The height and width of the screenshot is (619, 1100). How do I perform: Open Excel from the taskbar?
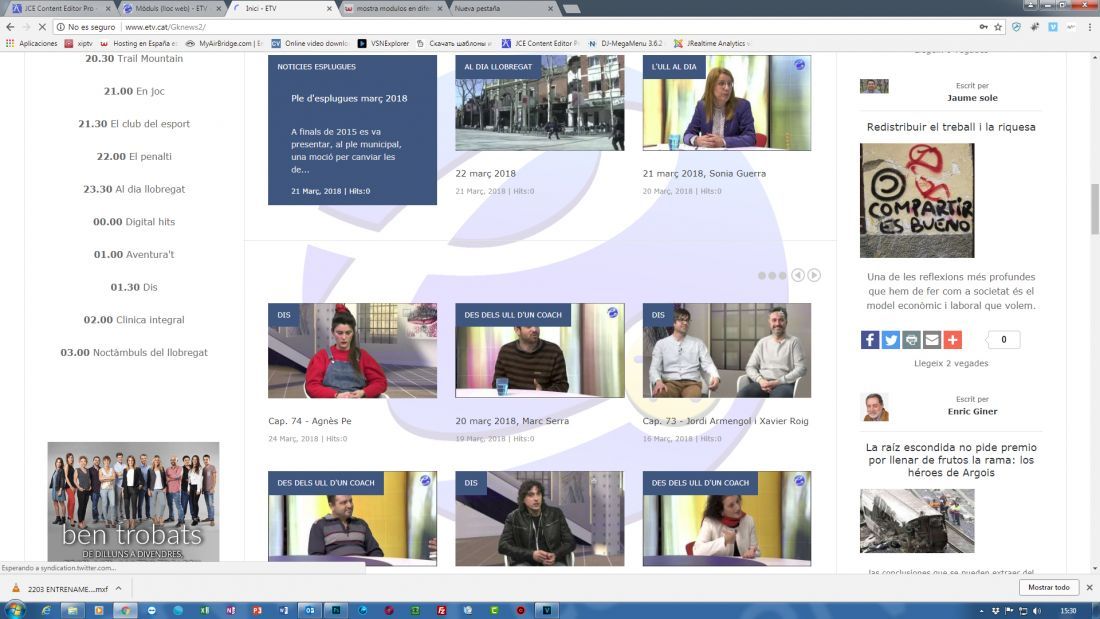coord(204,610)
